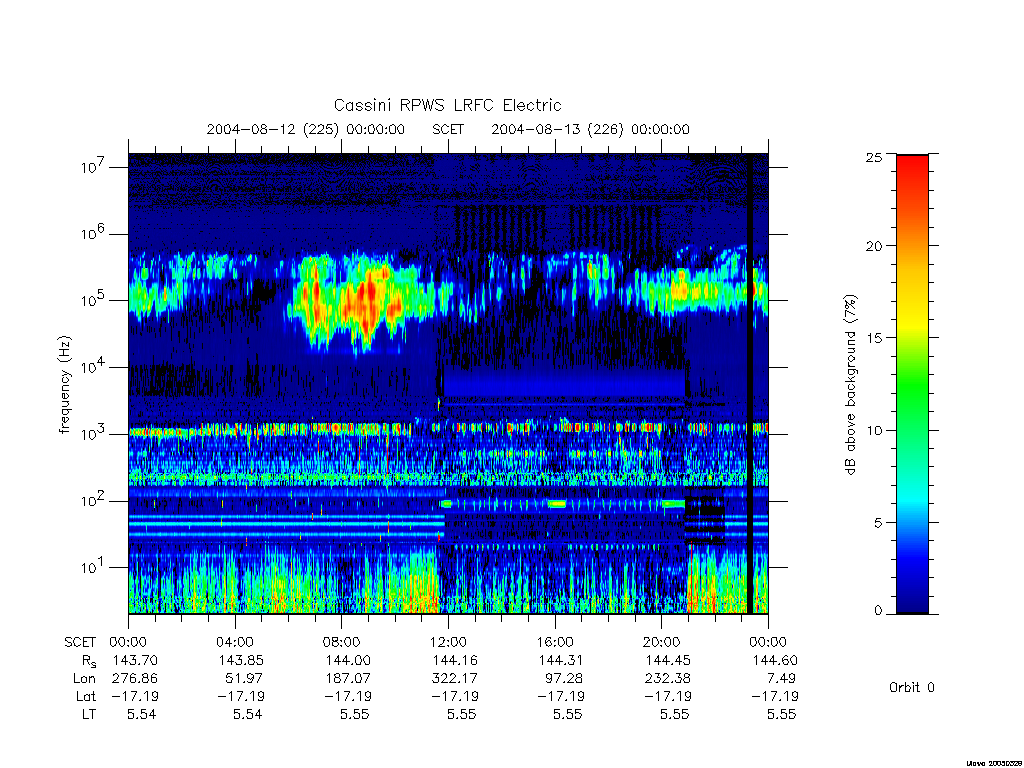The image size is (1024, 768).
Task: Click the 10^2 frequency tick label
Action: pyautogui.click(x=93, y=500)
